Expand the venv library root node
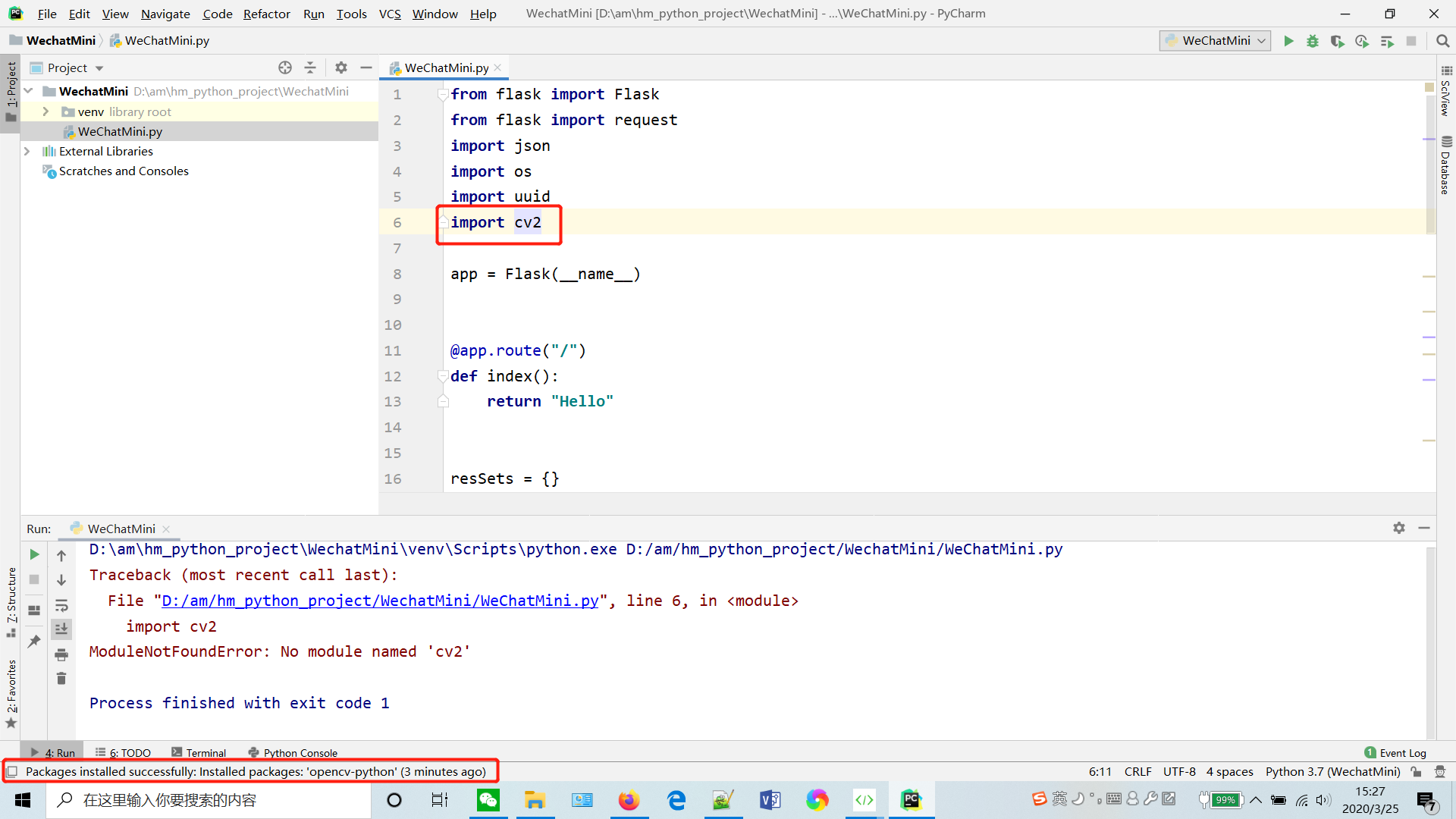Image resolution: width=1456 pixels, height=819 pixels. coord(45,111)
